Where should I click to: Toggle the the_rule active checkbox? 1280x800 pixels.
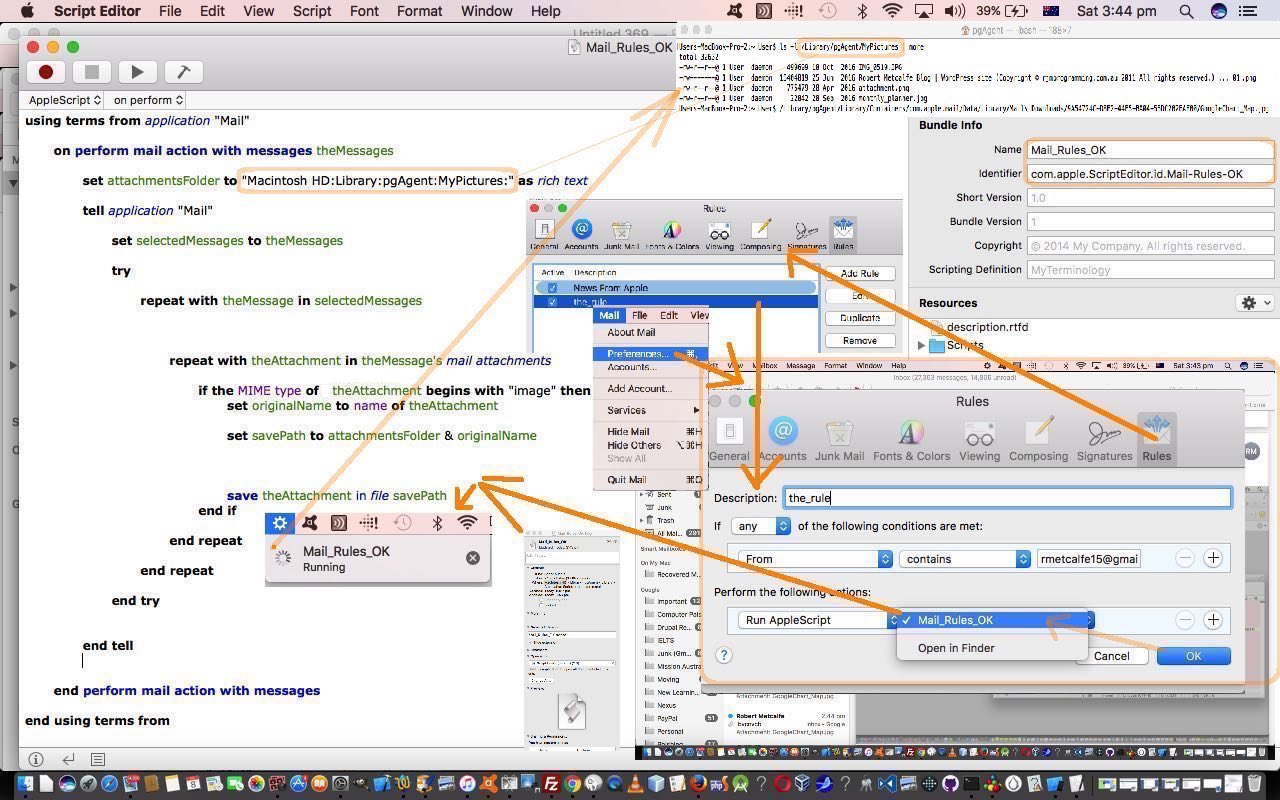click(x=552, y=302)
